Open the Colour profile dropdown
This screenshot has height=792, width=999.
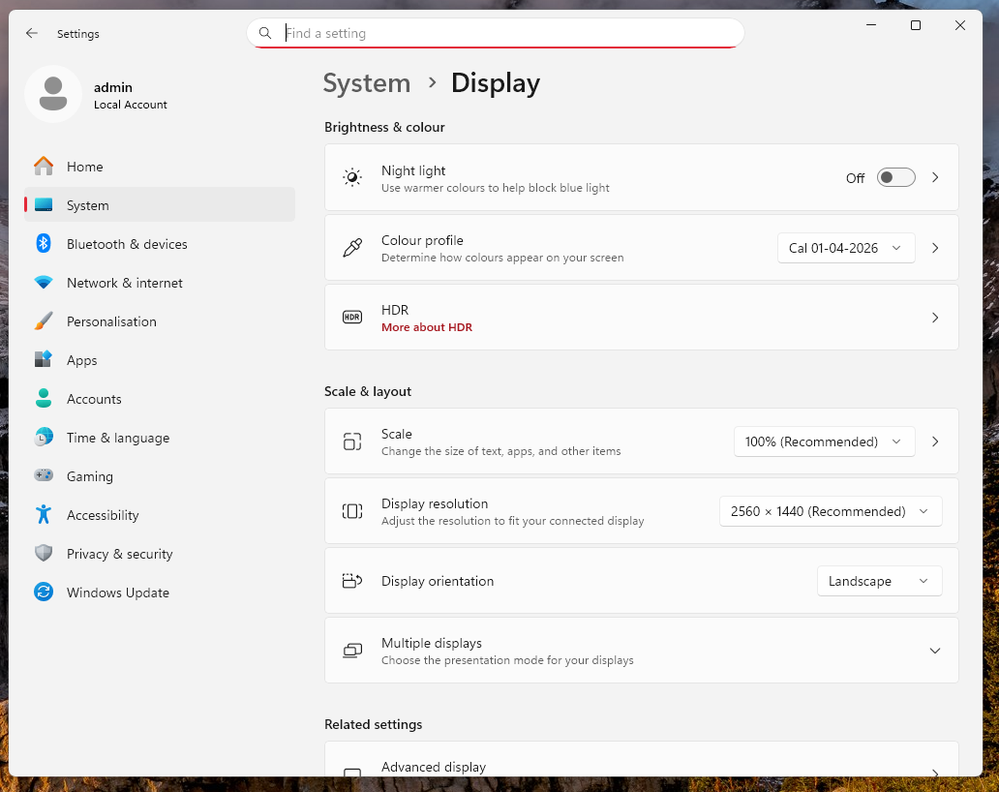845,248
